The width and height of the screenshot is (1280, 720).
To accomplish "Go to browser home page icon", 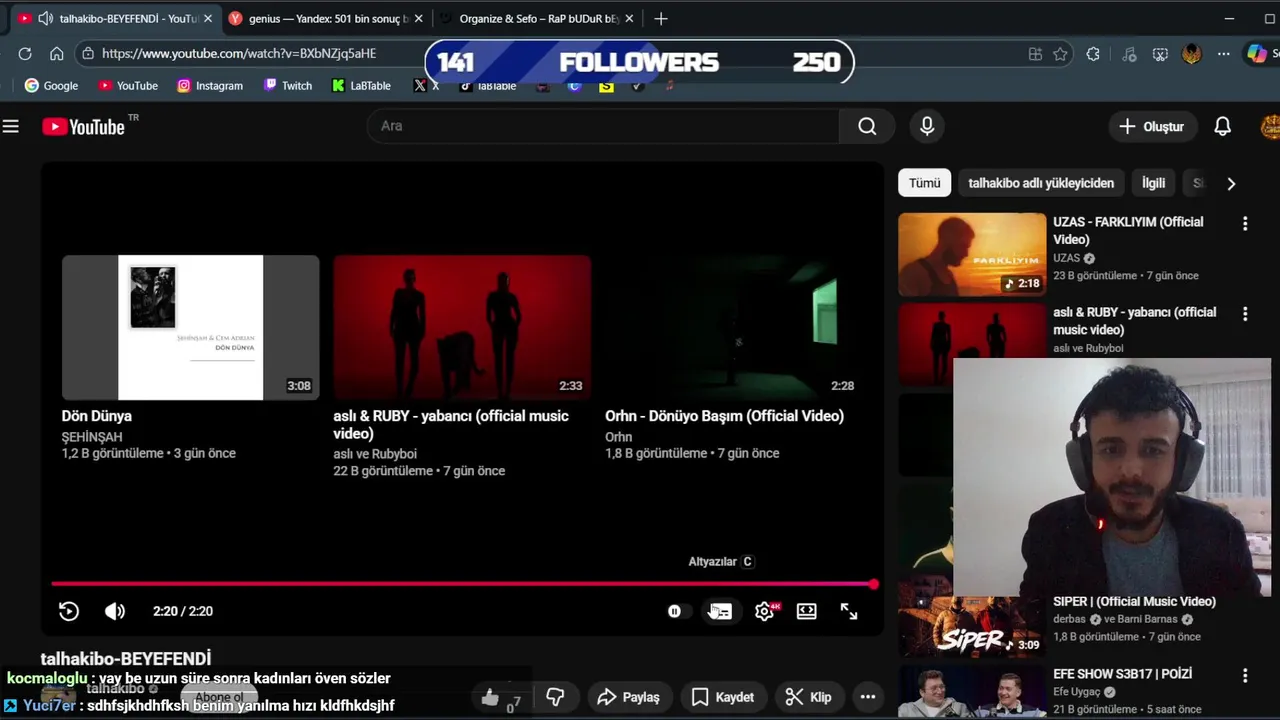I will 57,54.
